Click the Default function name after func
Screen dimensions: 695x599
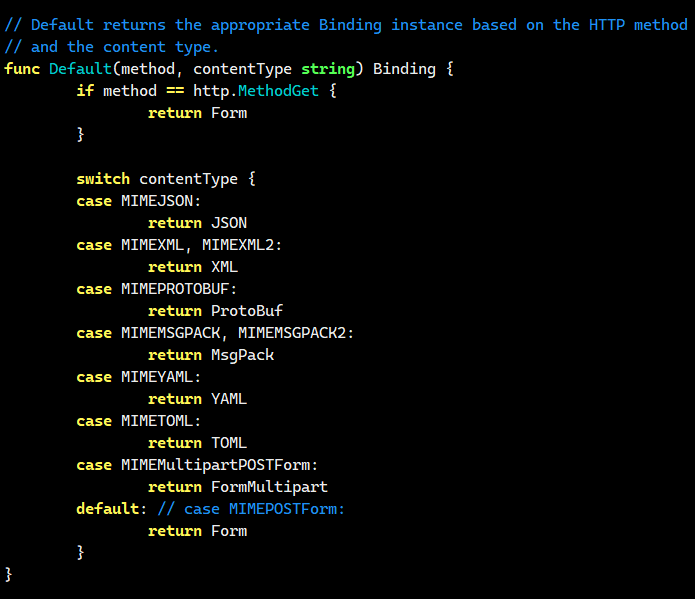tap(80, 69)
